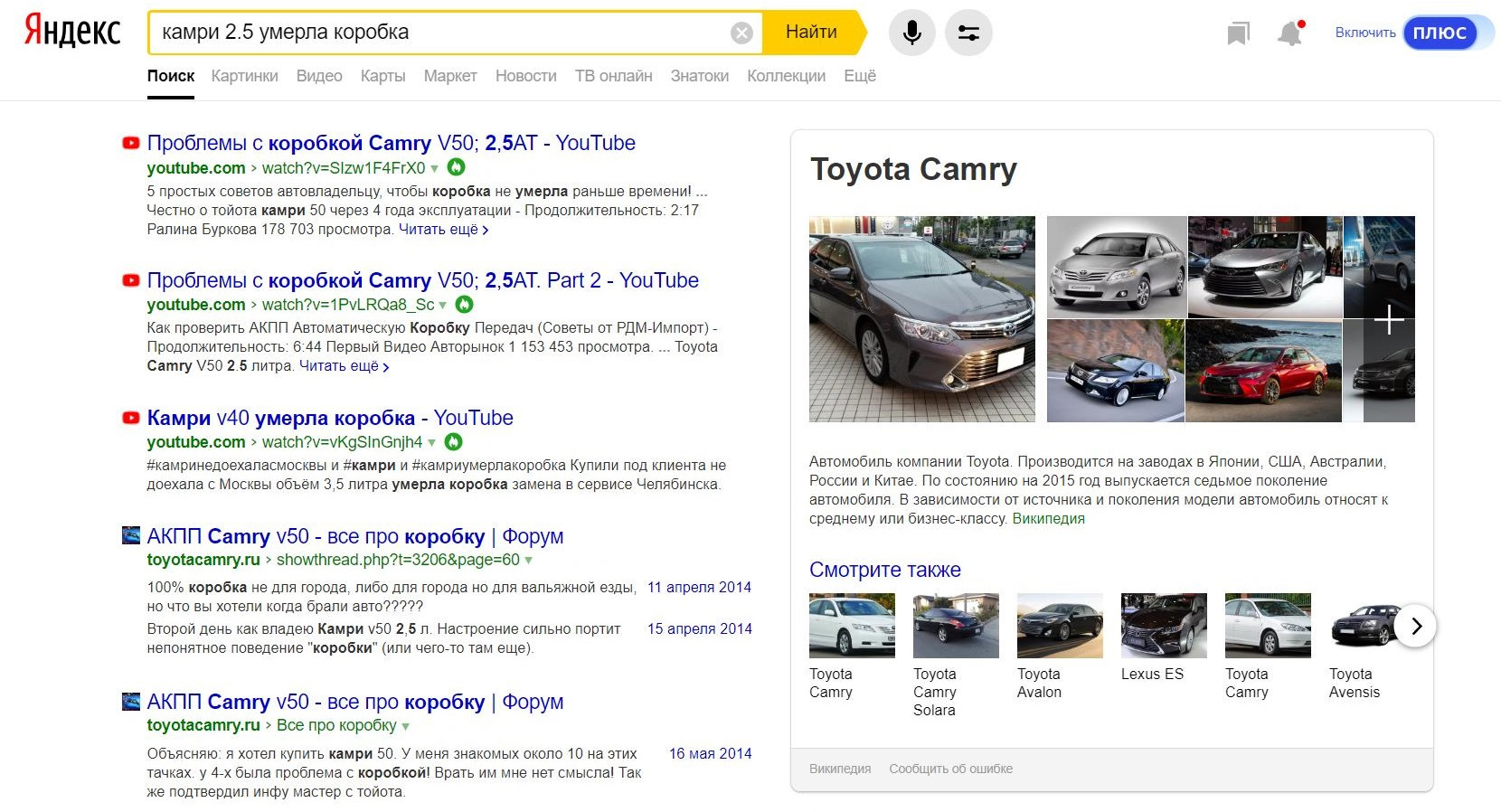This screenshot has height=812, width=1501.
Task: Click YouTube favicon of first result
Action: [x=131, y=143]
